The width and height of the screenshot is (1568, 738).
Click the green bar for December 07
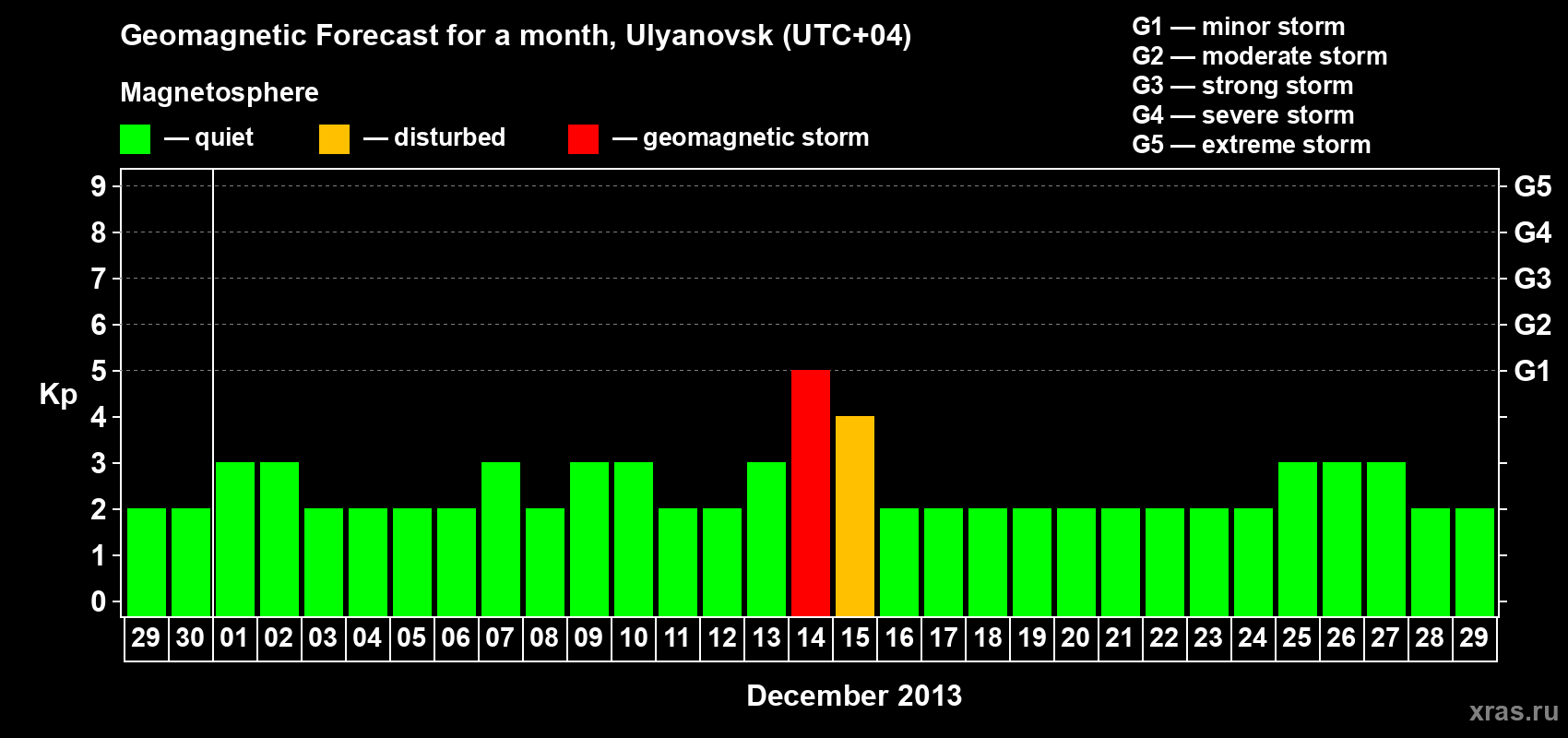point(501,539)
